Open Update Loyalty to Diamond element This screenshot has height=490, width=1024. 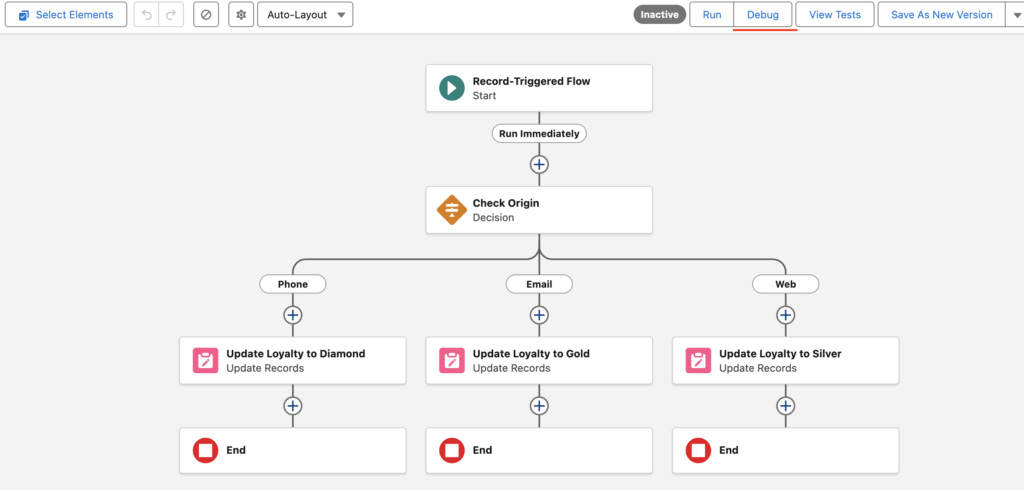pos(293,361)
